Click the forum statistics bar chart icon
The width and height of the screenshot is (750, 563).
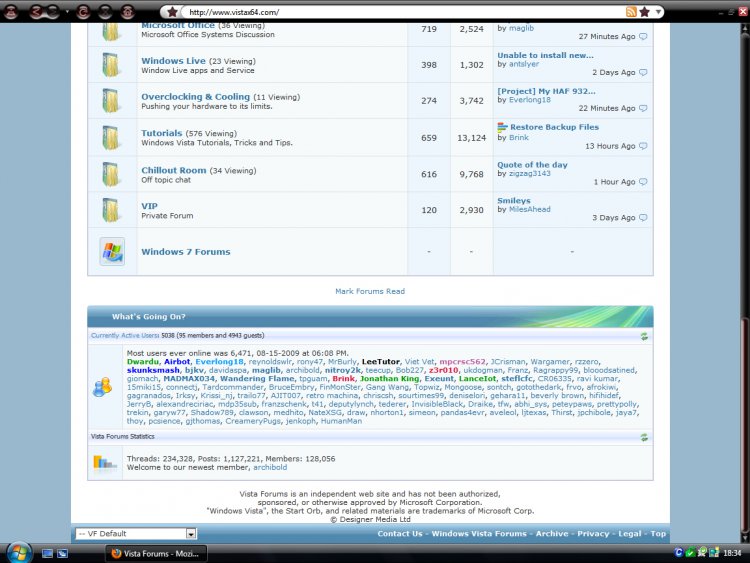point(104,463)
